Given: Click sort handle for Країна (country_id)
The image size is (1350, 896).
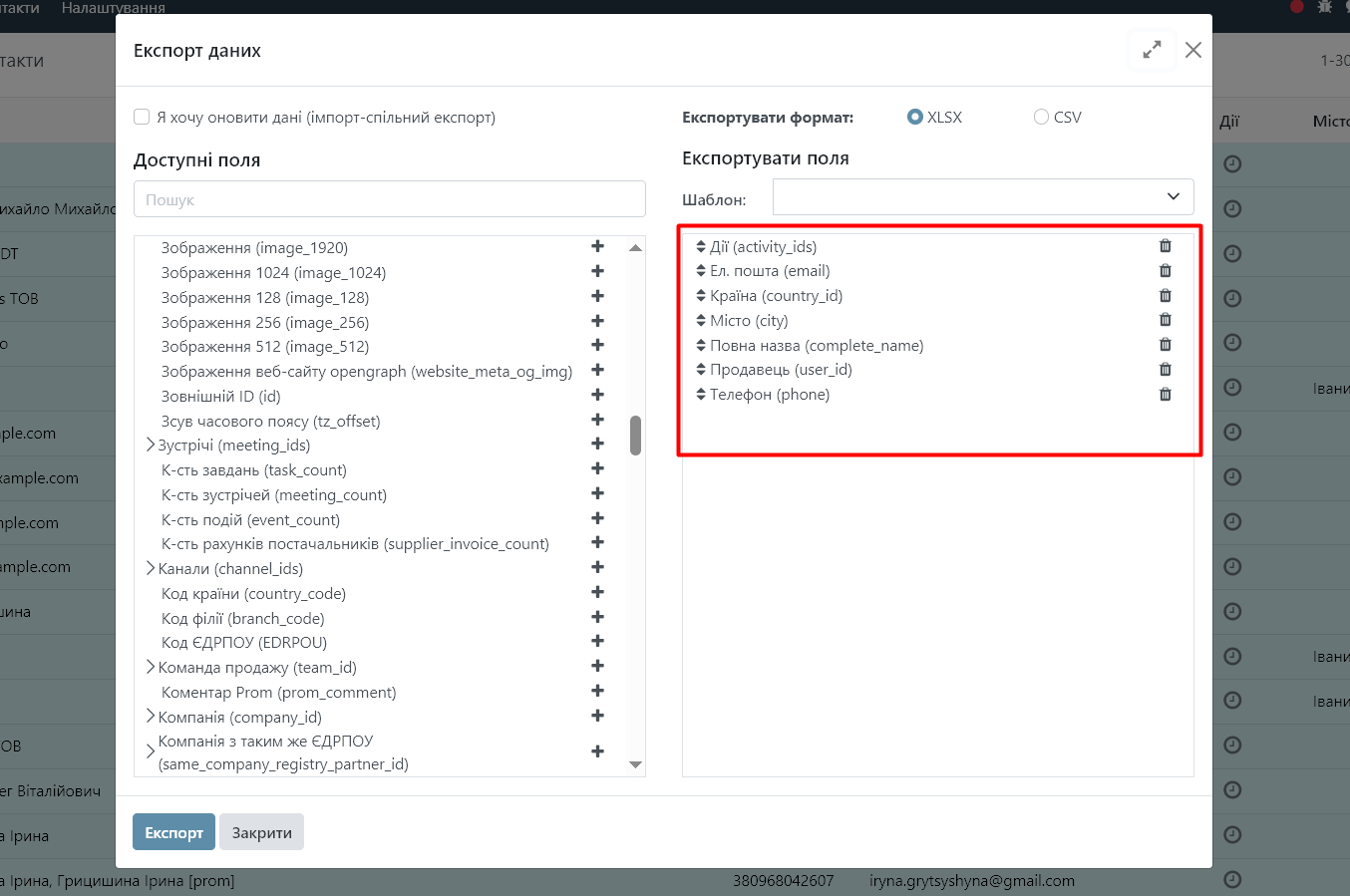Looking at the screenshot, I should point(701,296).
